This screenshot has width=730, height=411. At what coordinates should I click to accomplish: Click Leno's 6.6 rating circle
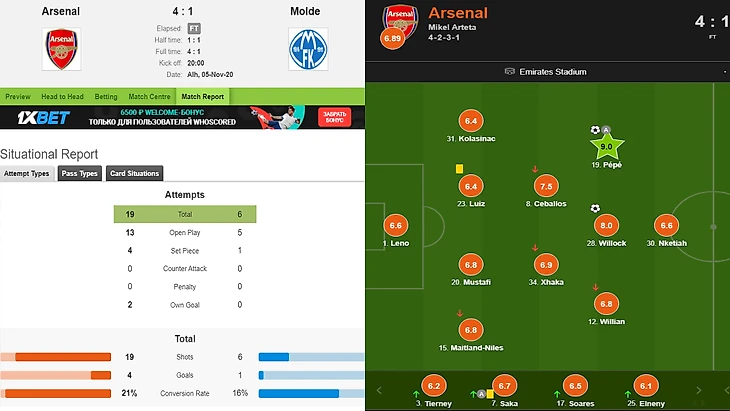[x=396, y=225]
